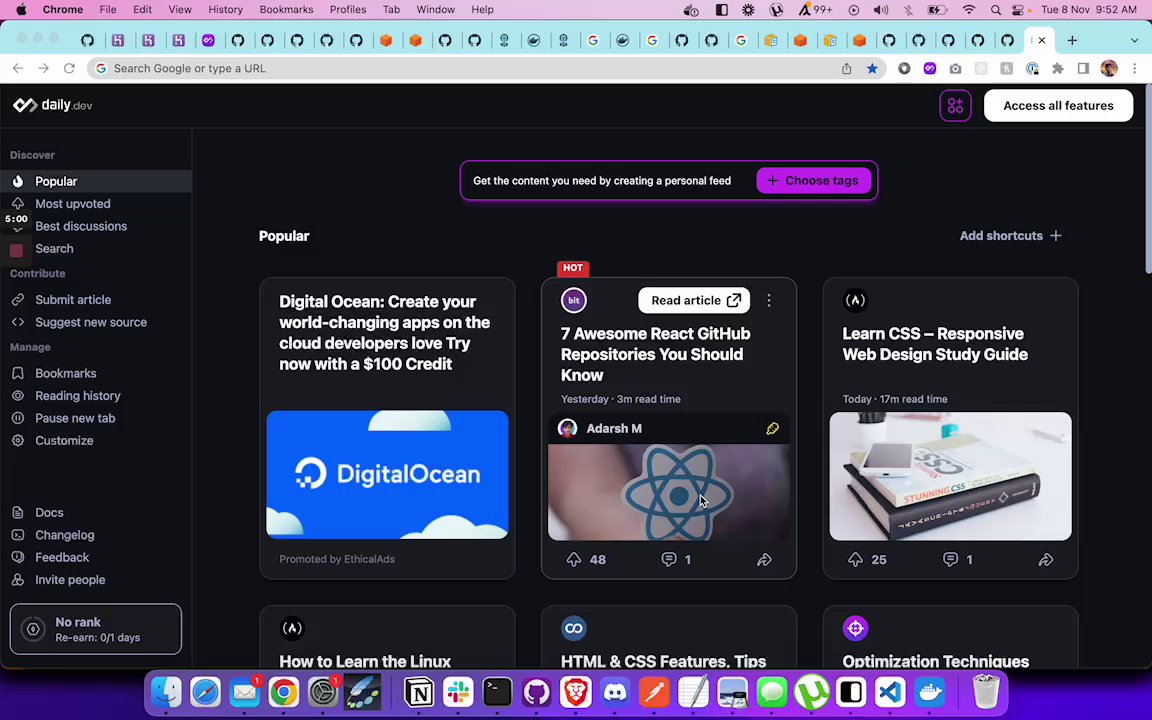
Task: Open Notion from the Dock
Action: [x=419, y=692]
